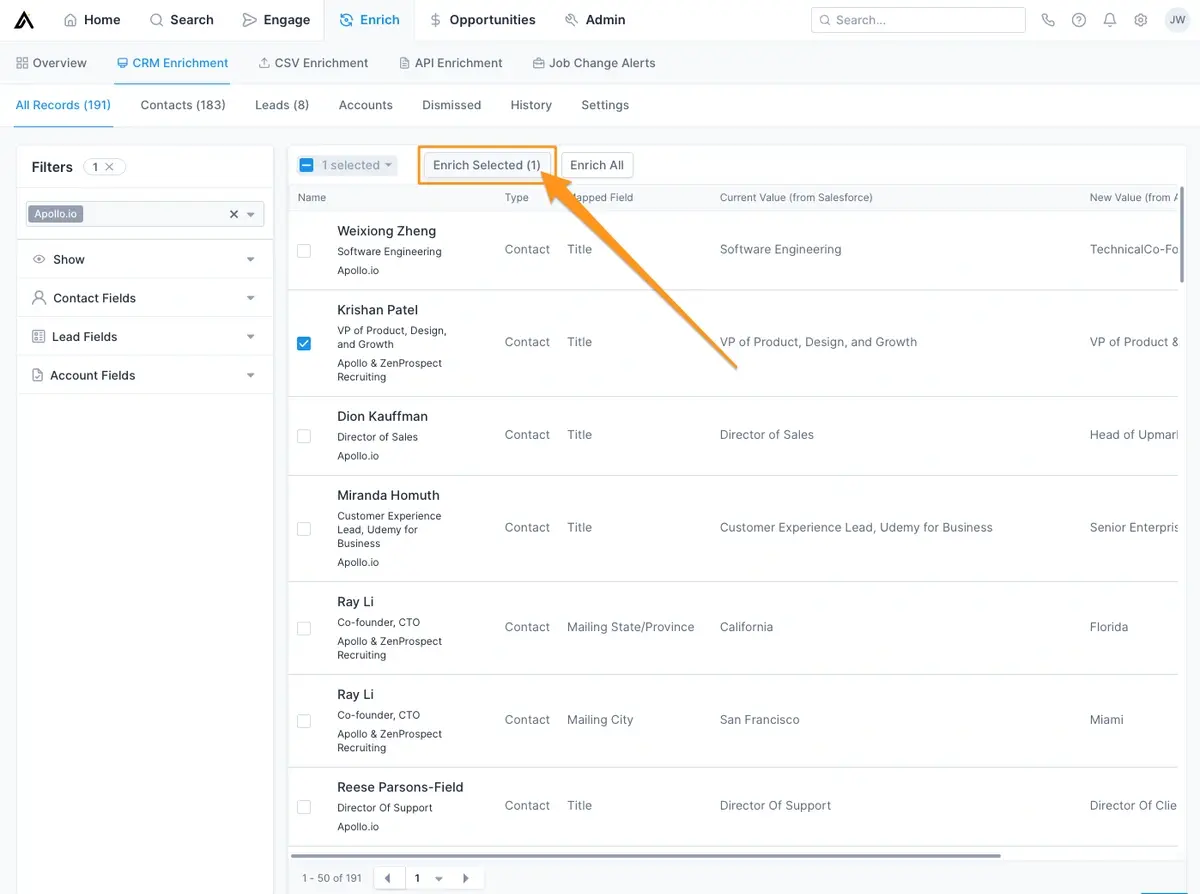Screen dimensions: 1200x894
Task: Open the Home menu
Action: click(92, 20)
